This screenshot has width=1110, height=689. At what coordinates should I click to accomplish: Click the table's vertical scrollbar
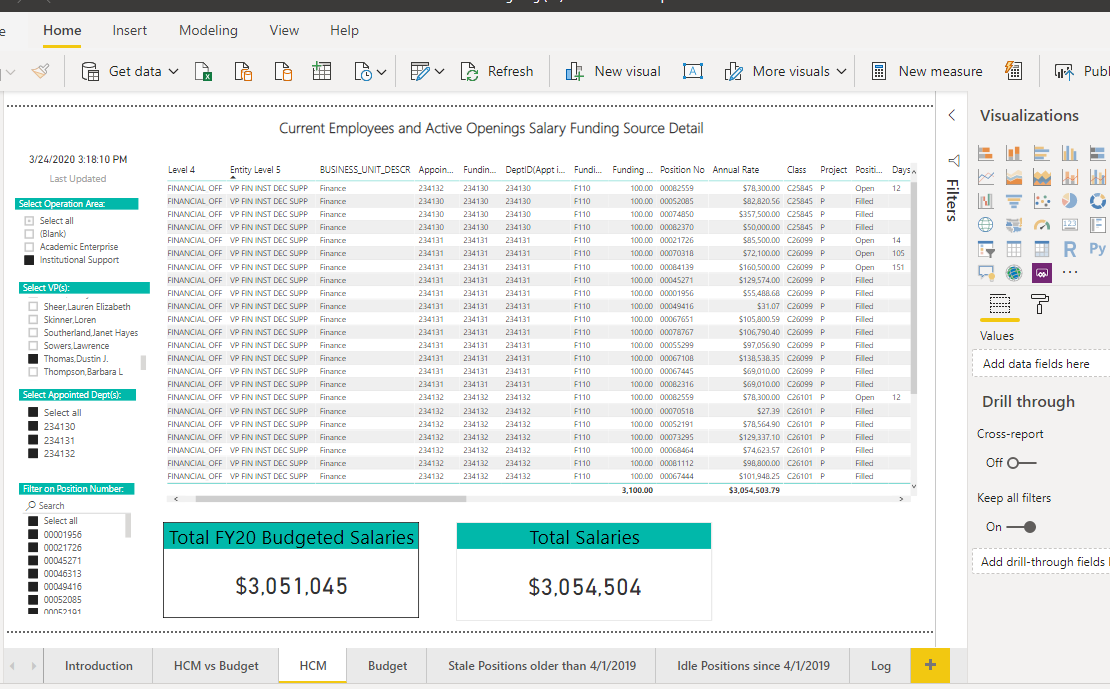tap(914, 287)
